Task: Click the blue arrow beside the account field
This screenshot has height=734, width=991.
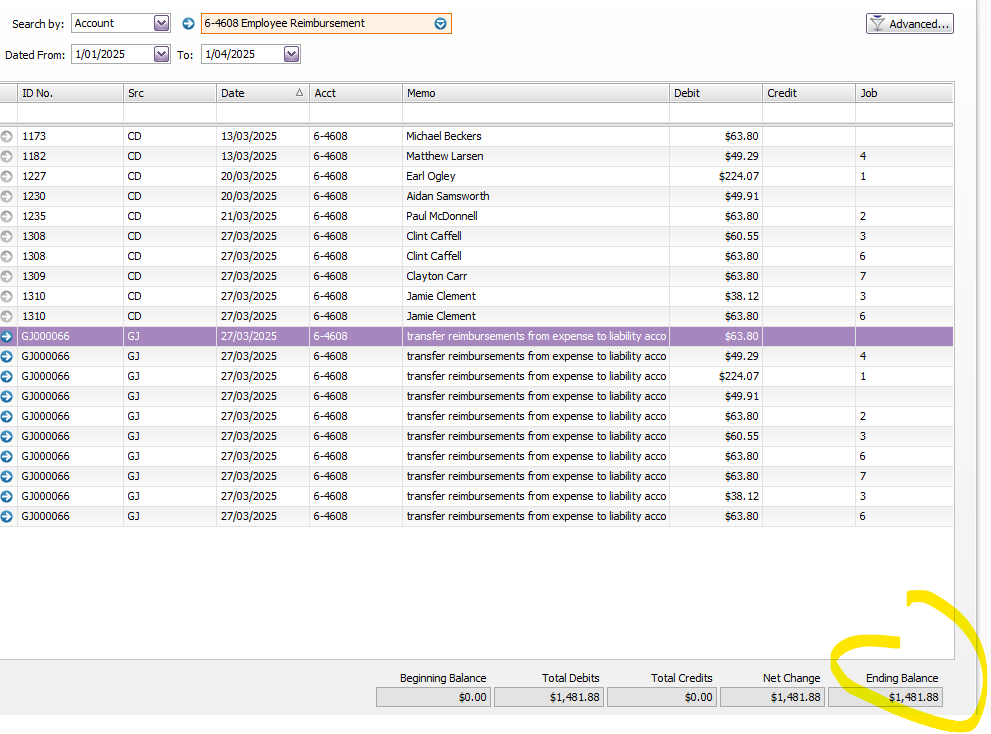Action: point(188,23)
